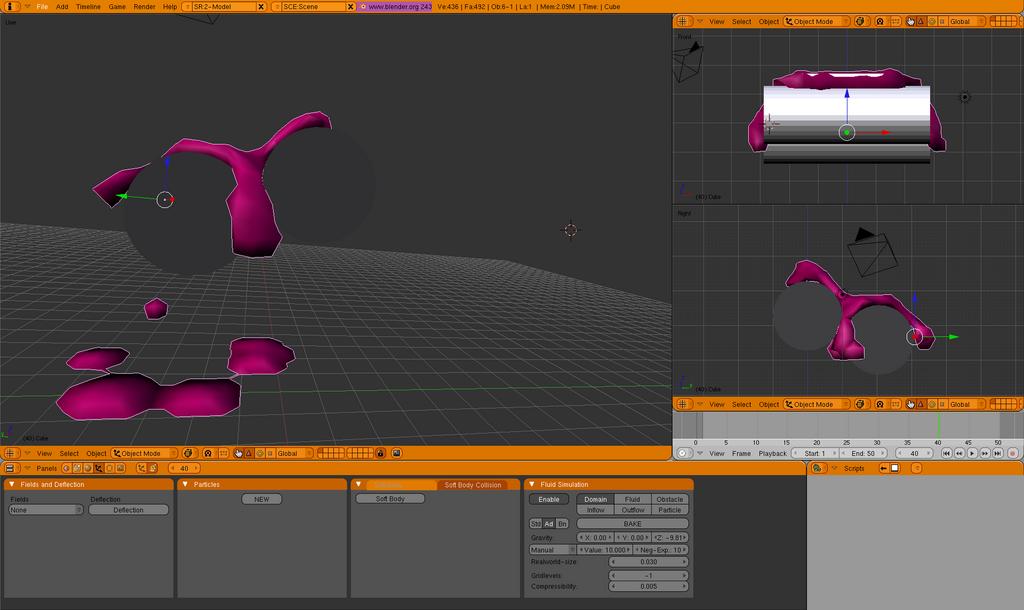The height and width of the screenshot is (610, 1024).
Task: Switch to Logic context icon in Panels header
Action: click(67, 468)
